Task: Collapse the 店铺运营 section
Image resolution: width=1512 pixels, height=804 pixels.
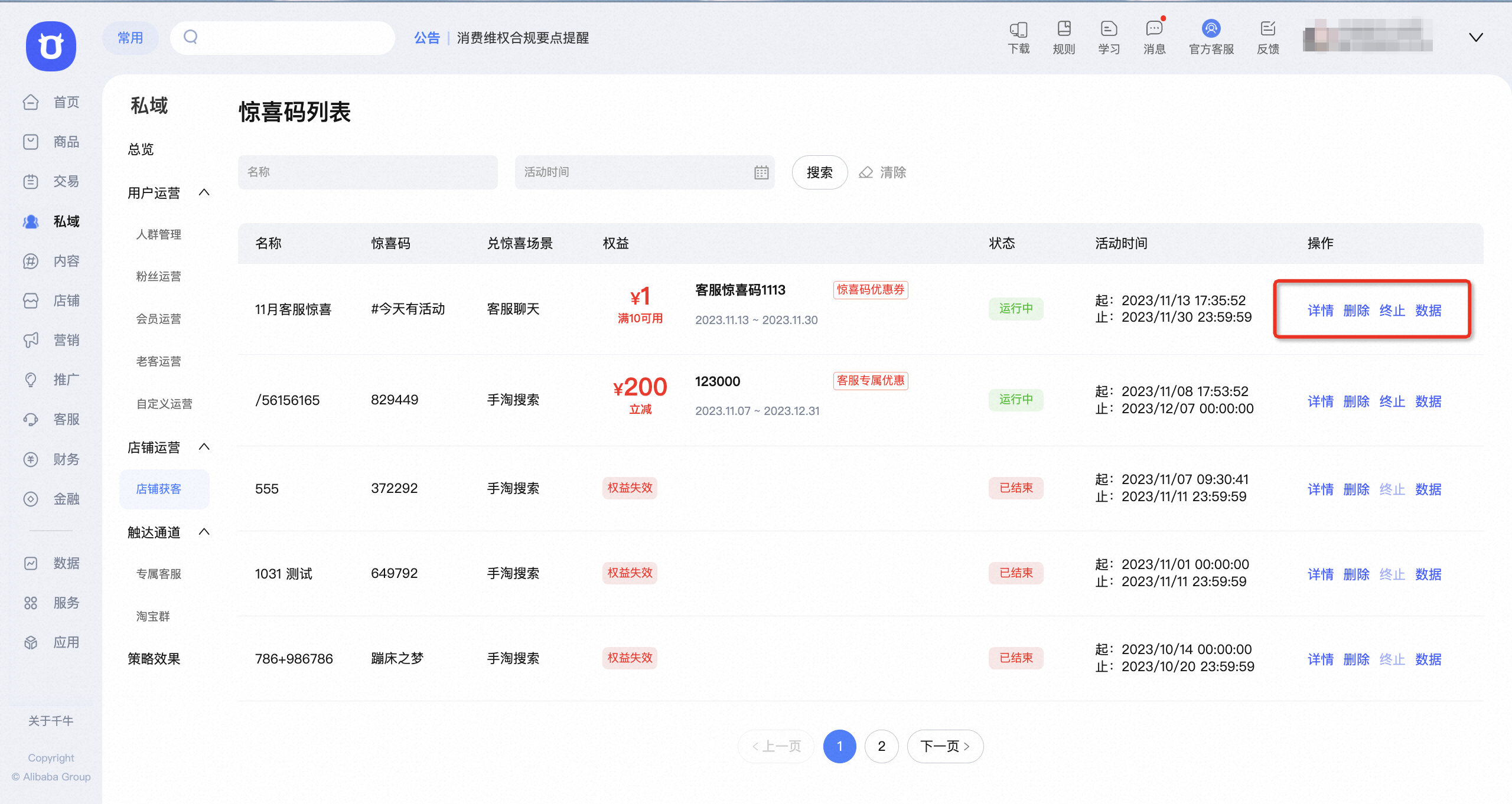Action: (x=204, y=447)
